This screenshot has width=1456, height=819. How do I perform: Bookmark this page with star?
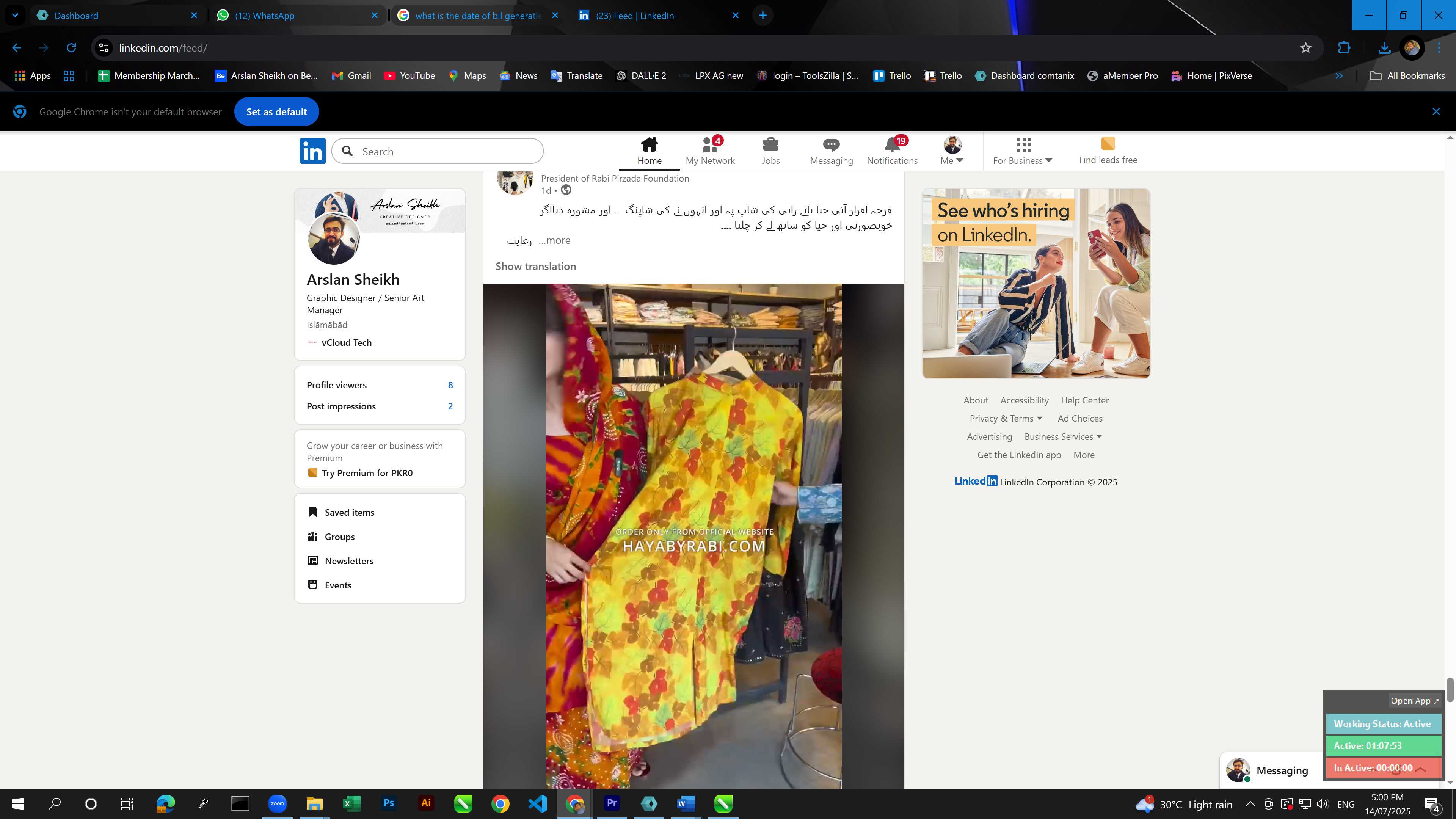point(1305,48)
